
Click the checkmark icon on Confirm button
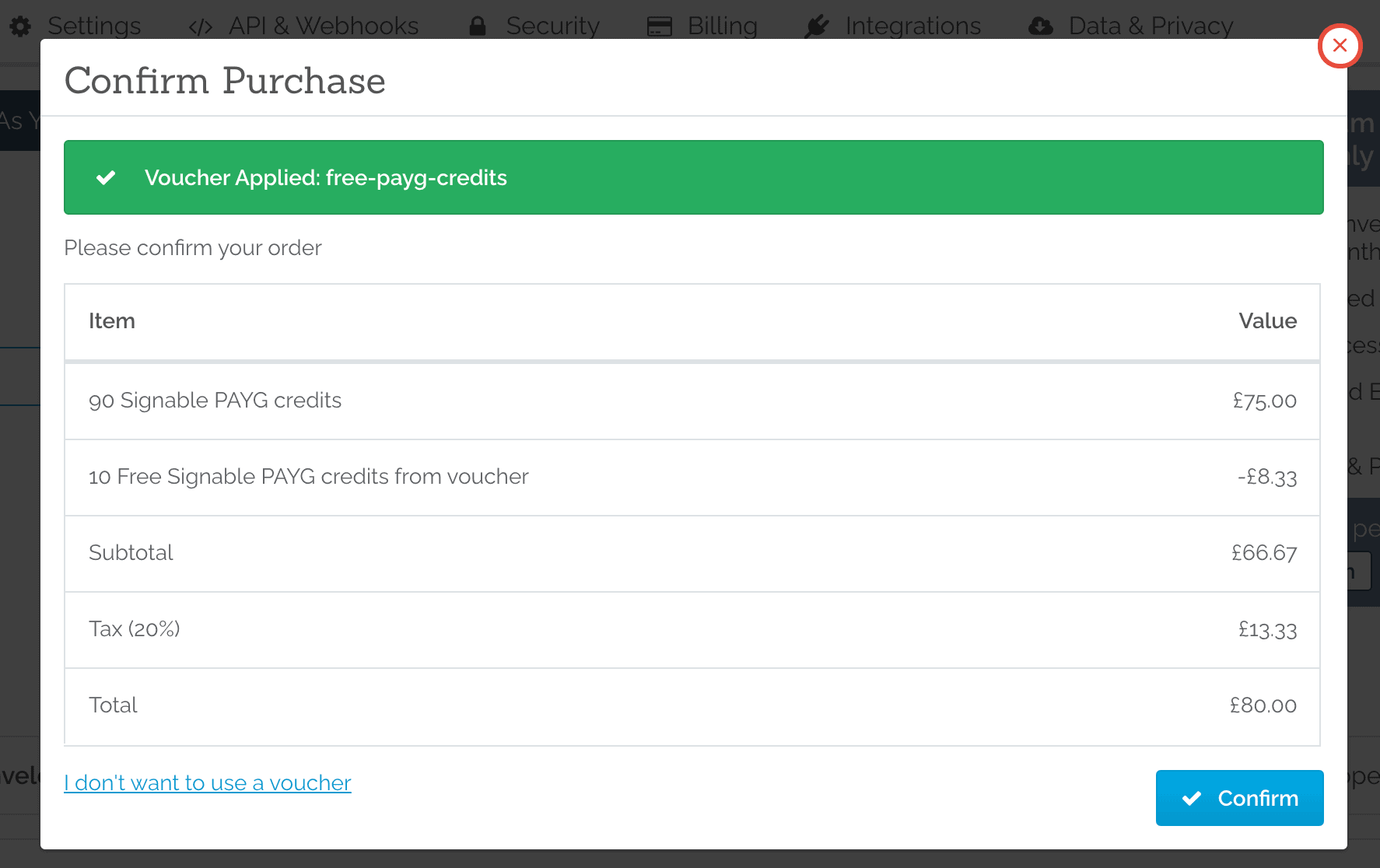coord(1191,799)
